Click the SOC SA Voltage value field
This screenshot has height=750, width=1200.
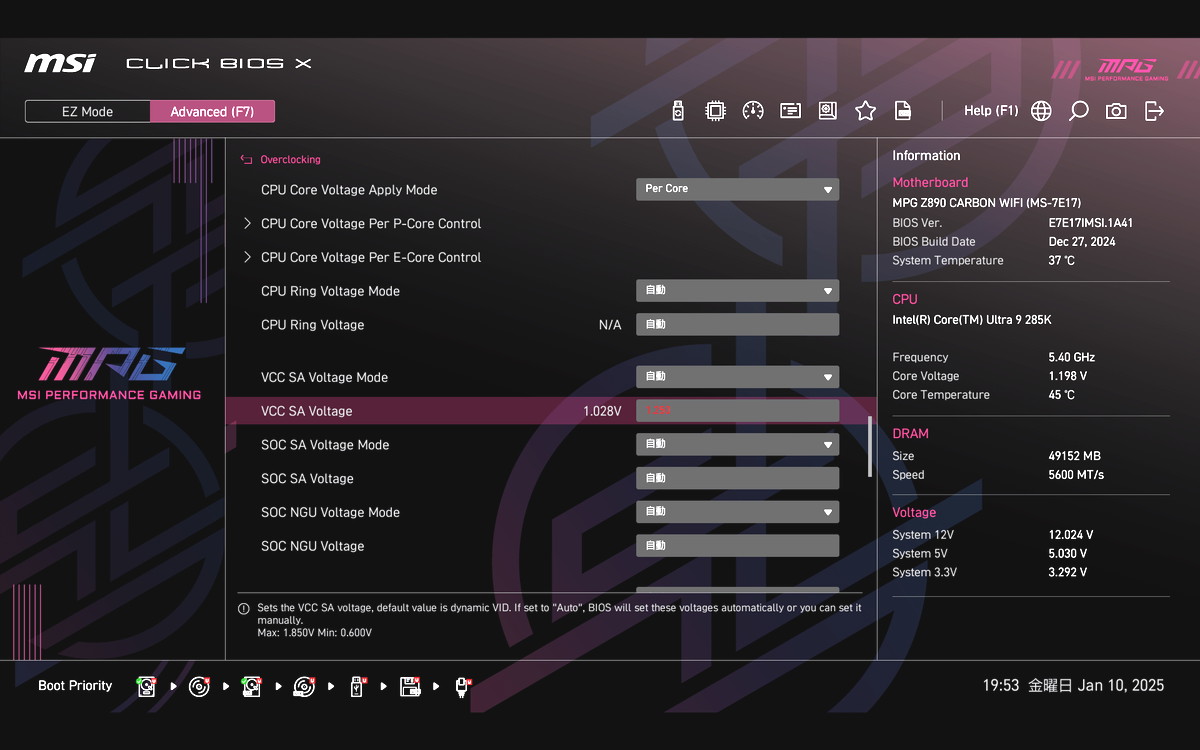(737, 479)
